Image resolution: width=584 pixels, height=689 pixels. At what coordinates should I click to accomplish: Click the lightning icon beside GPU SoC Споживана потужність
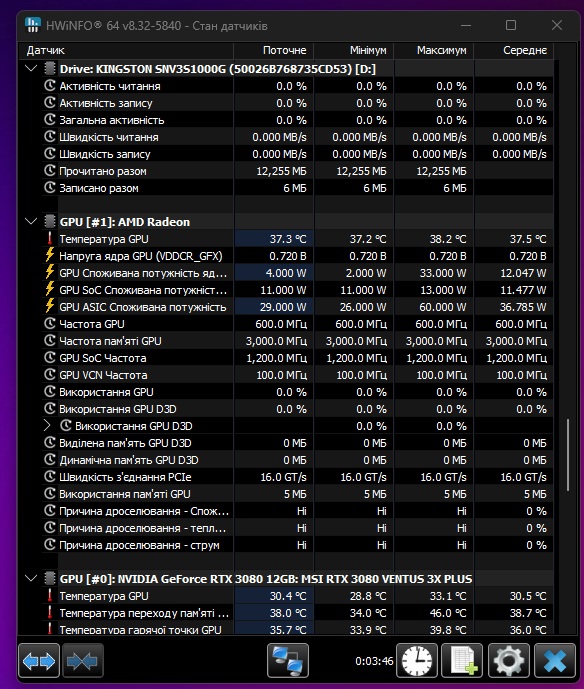coord(50,290)
